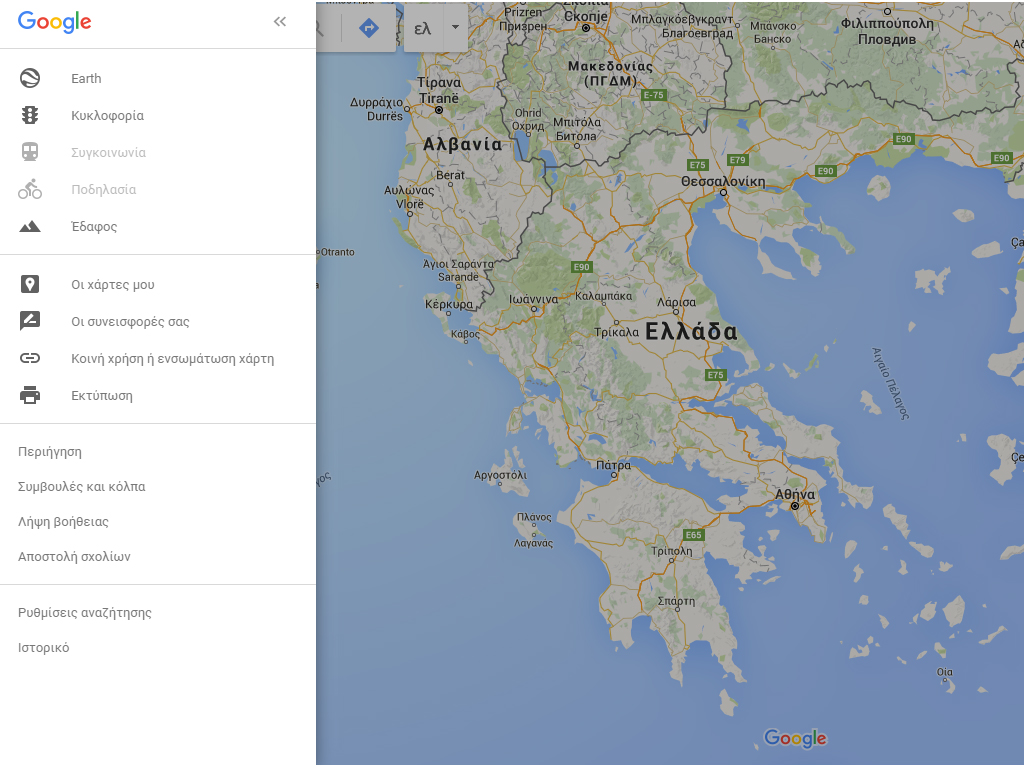
Task: Select Συγκοινωνία transit layer
Action: pos(108,153)
